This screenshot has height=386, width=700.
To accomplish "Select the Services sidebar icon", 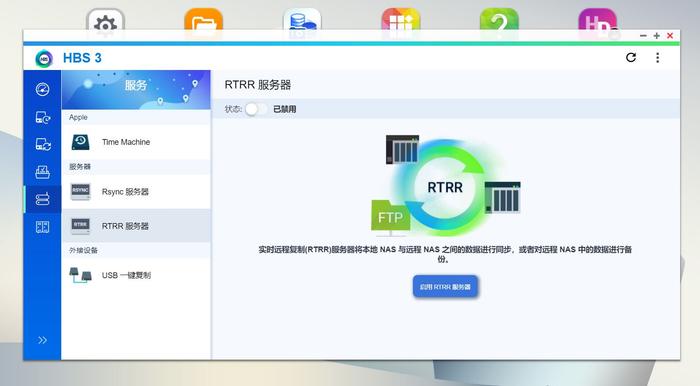I will 42,199.
